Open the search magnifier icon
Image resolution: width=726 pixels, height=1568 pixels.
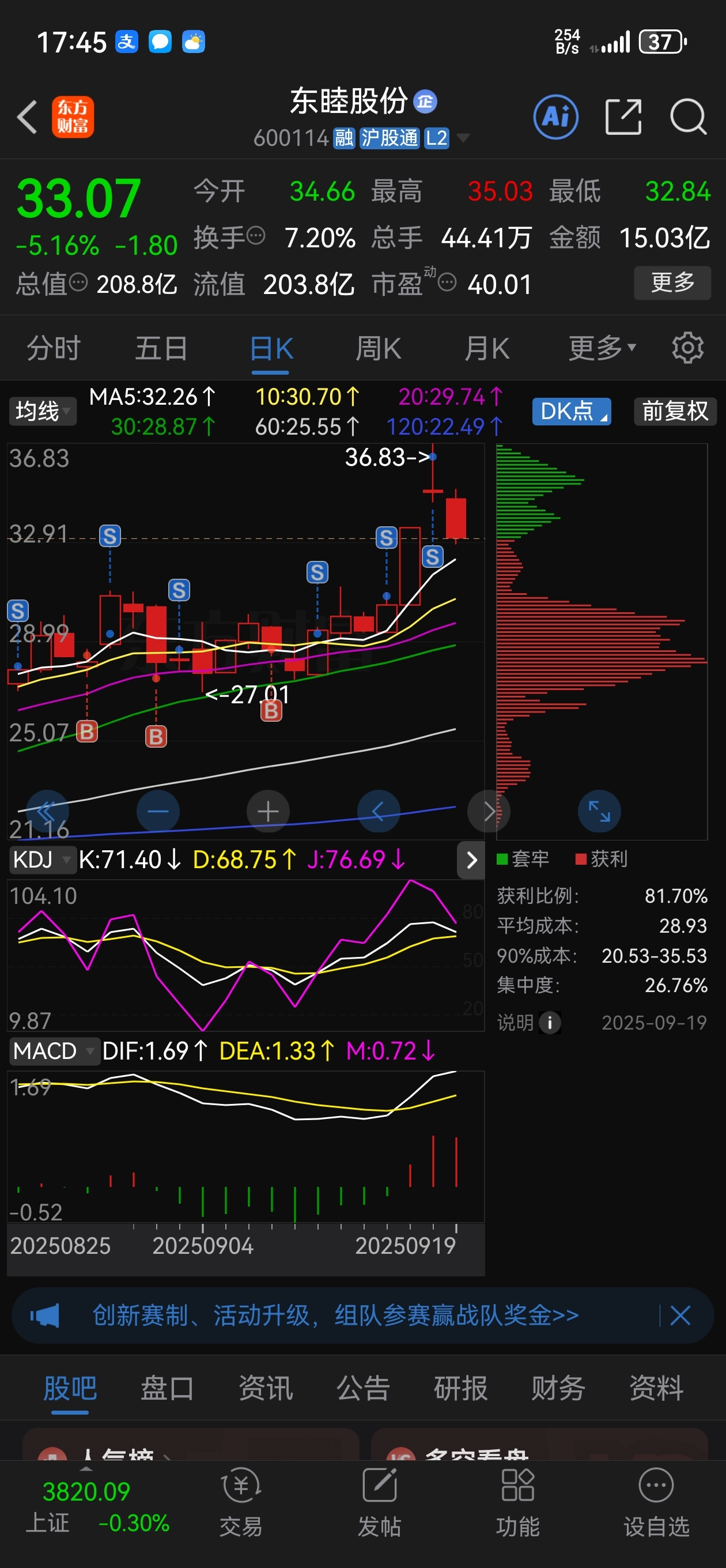coord(689,116)
